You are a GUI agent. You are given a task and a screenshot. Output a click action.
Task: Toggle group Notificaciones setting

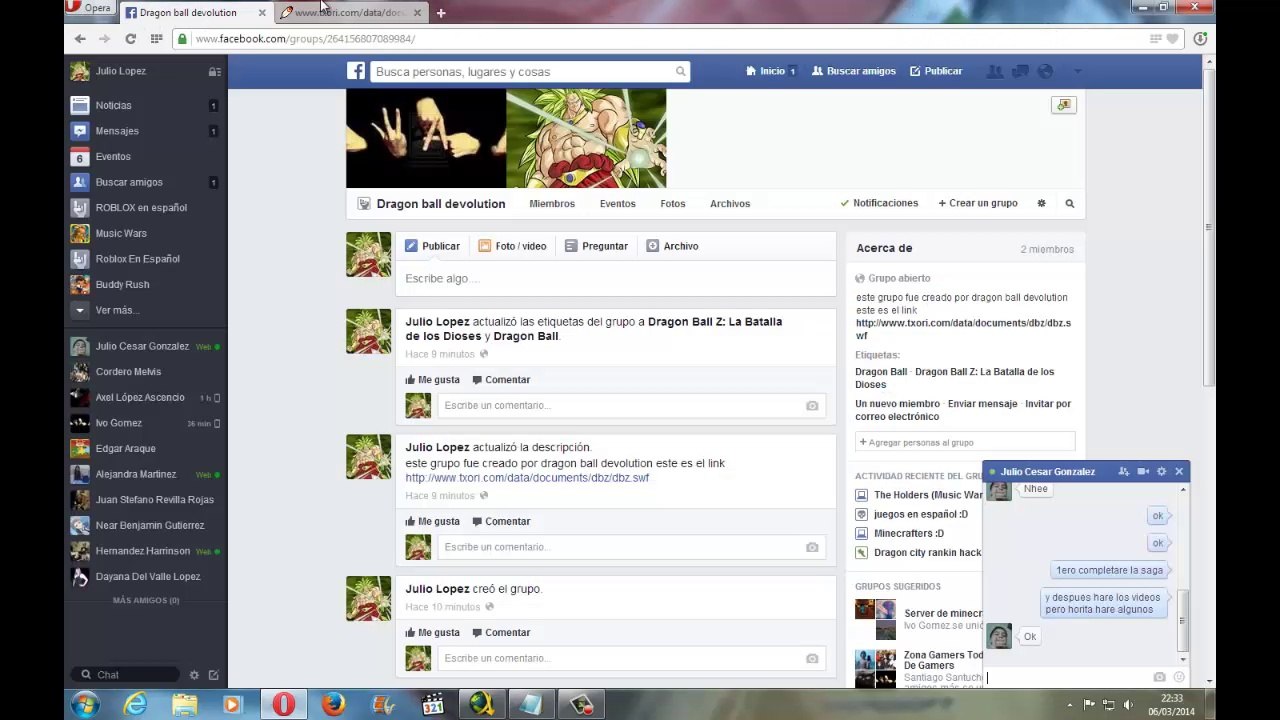point(879,203)
